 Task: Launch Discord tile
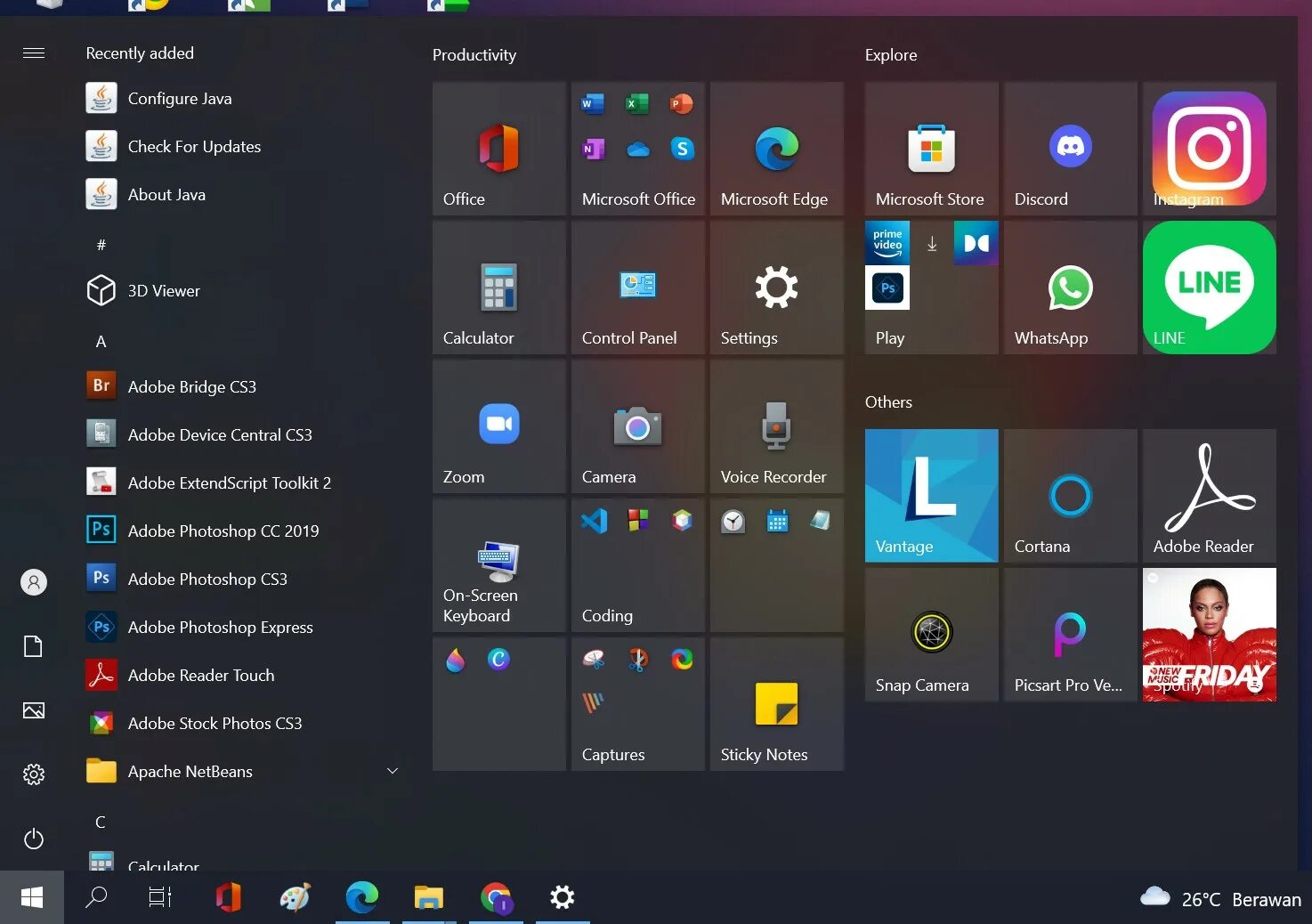(x=1071, y=149)
